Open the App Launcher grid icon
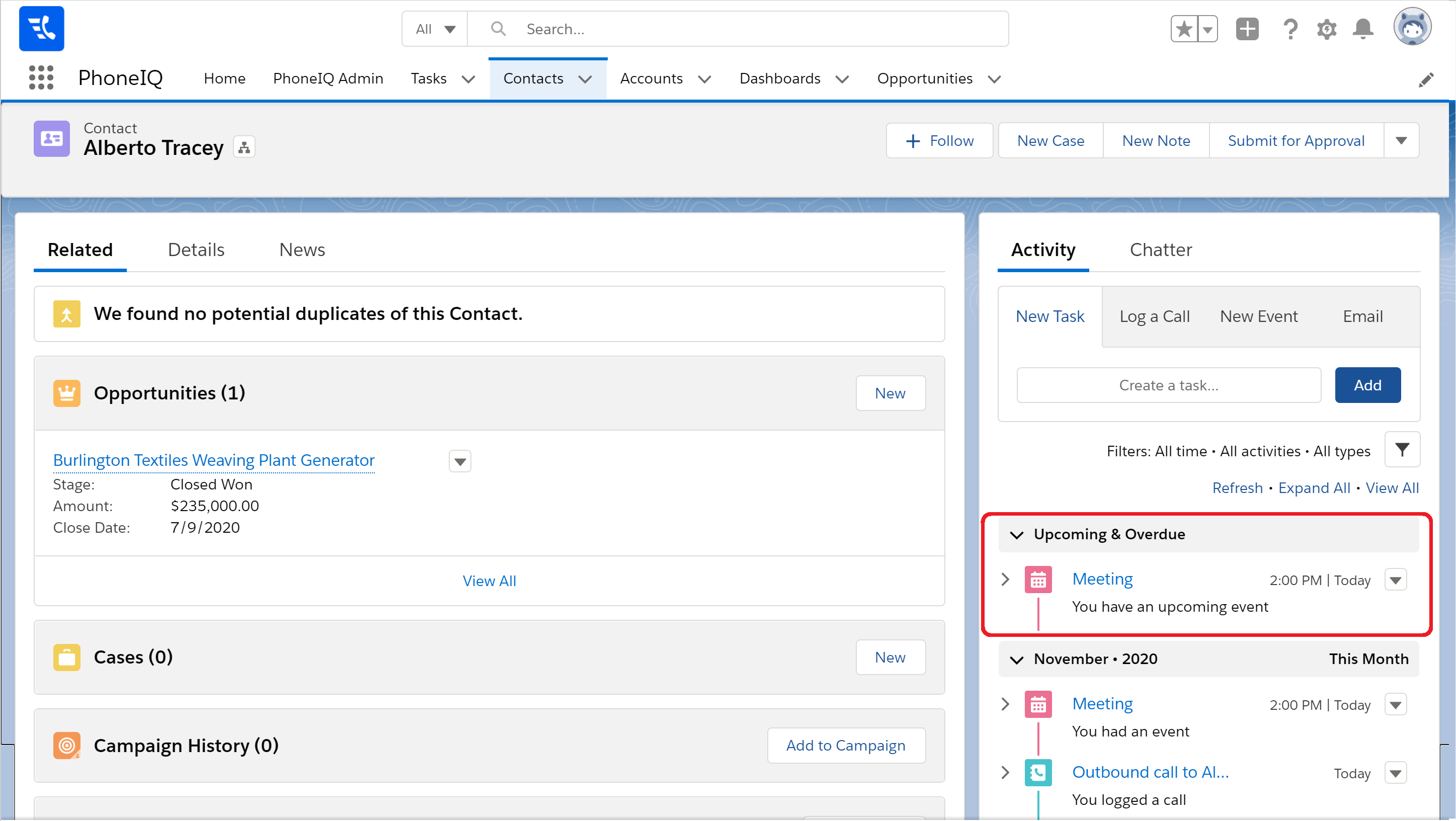This screenshot has height=821, width=1456. 41,77
